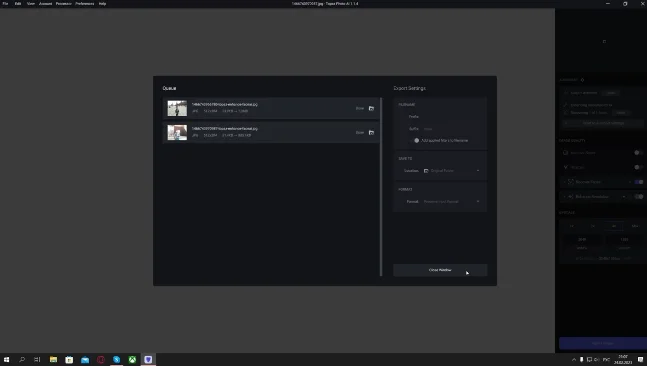This screenshot has width=647, height=366.
Task: Open Opera browser from taskbar
Action: pyautogui.click(x=101, y=360)
